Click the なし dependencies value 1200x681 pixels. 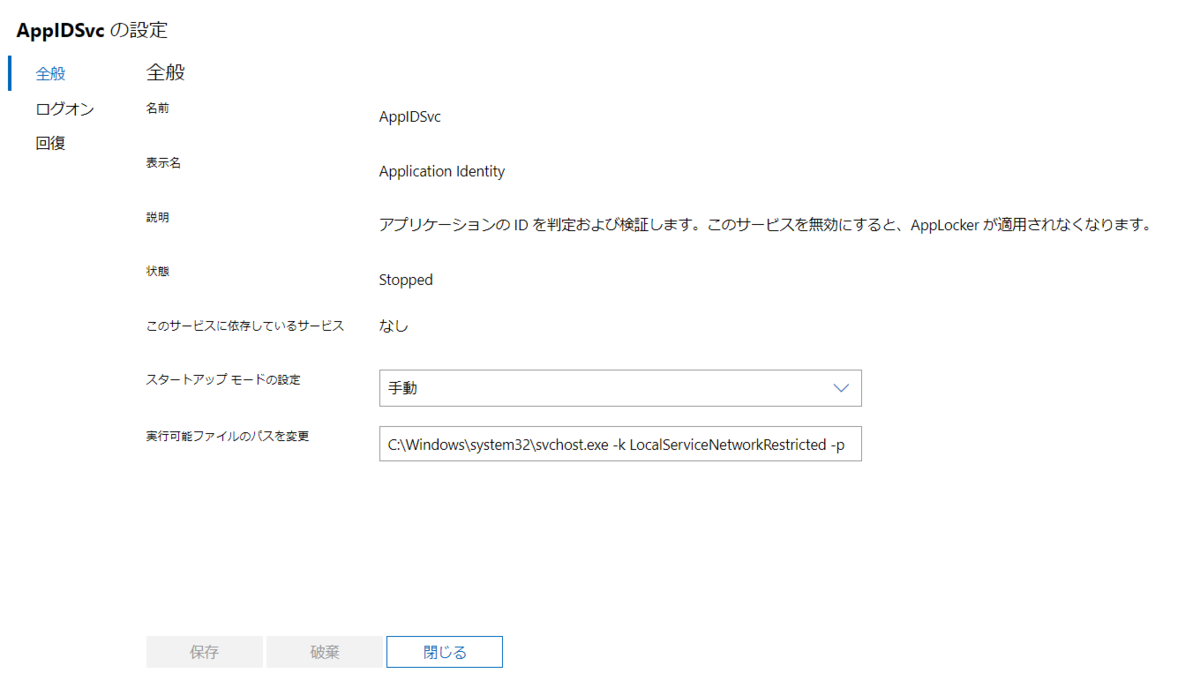tap(390, 324)
